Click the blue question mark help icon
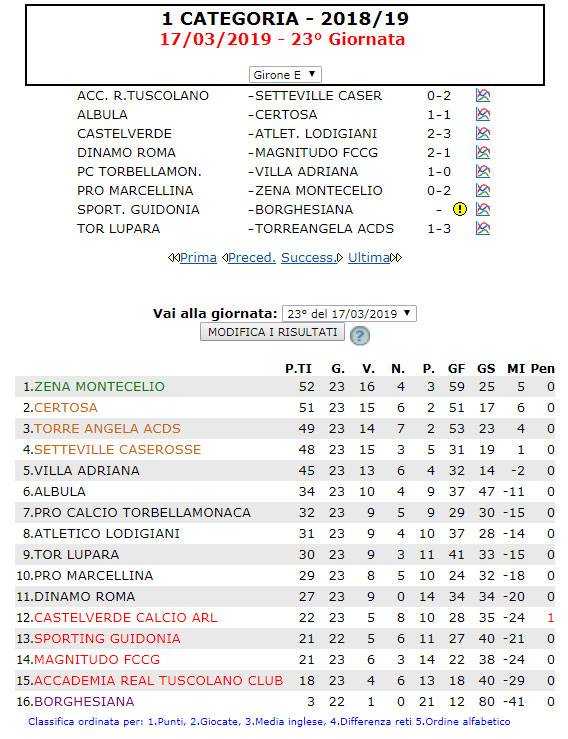 pyautogui.click(x=360, y=336)
